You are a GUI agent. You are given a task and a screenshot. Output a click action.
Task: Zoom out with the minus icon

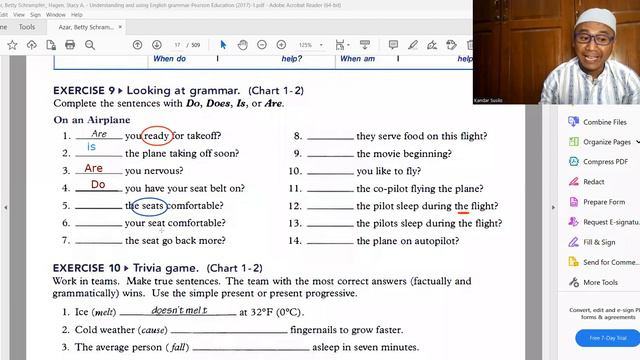(x=262, y=45)
